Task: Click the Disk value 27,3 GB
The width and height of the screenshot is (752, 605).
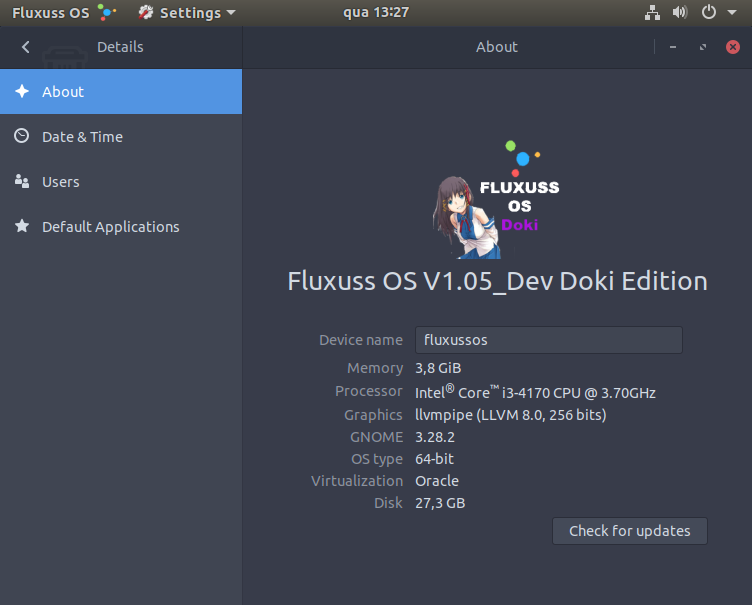Action: [440, 503]
